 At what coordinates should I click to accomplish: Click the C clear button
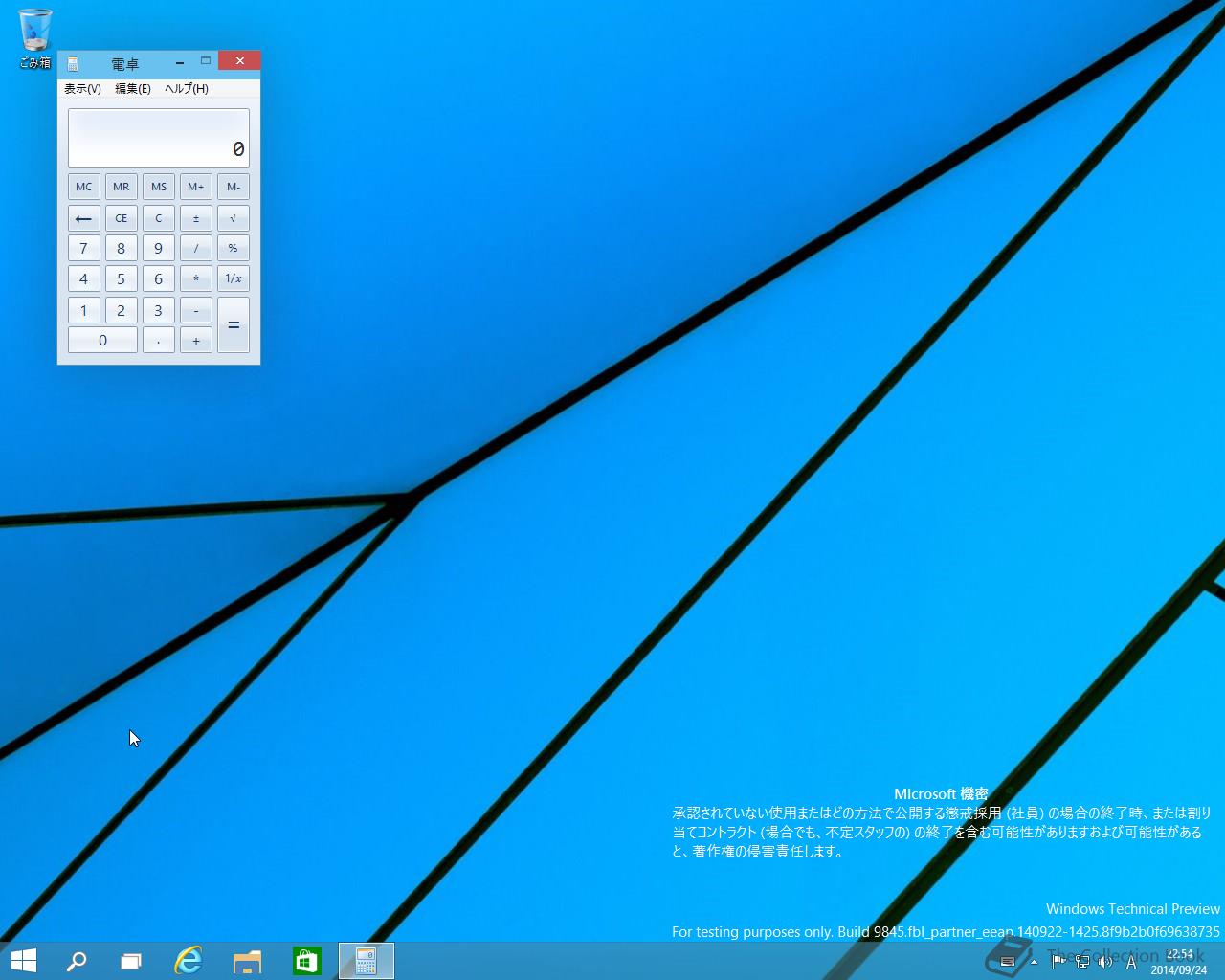click(x=159, y=218)
